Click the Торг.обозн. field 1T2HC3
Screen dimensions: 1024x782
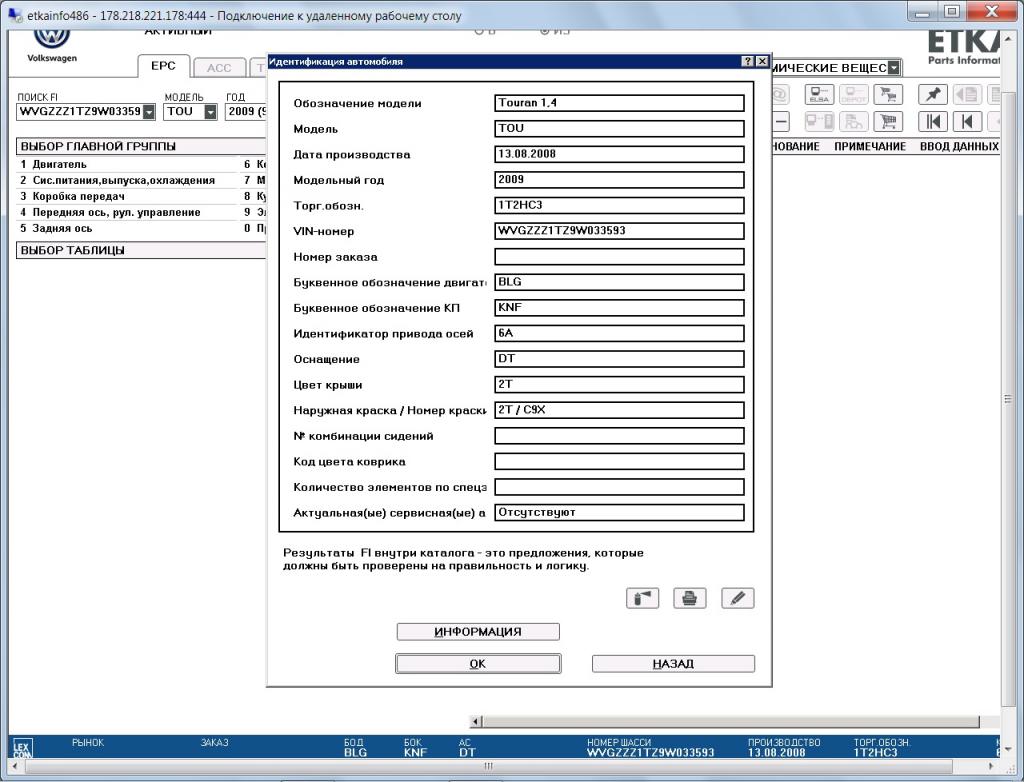pyautogui.click(x=619, y=205)
